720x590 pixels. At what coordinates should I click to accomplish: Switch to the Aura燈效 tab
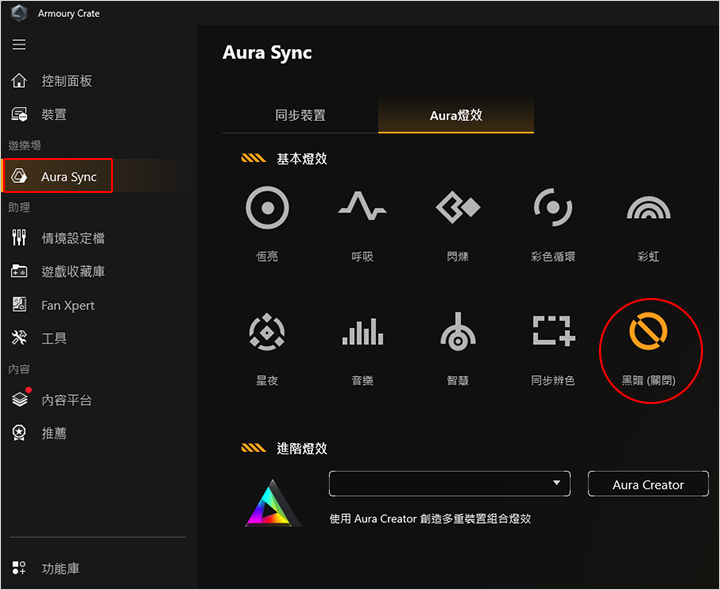tap(456, 115)
